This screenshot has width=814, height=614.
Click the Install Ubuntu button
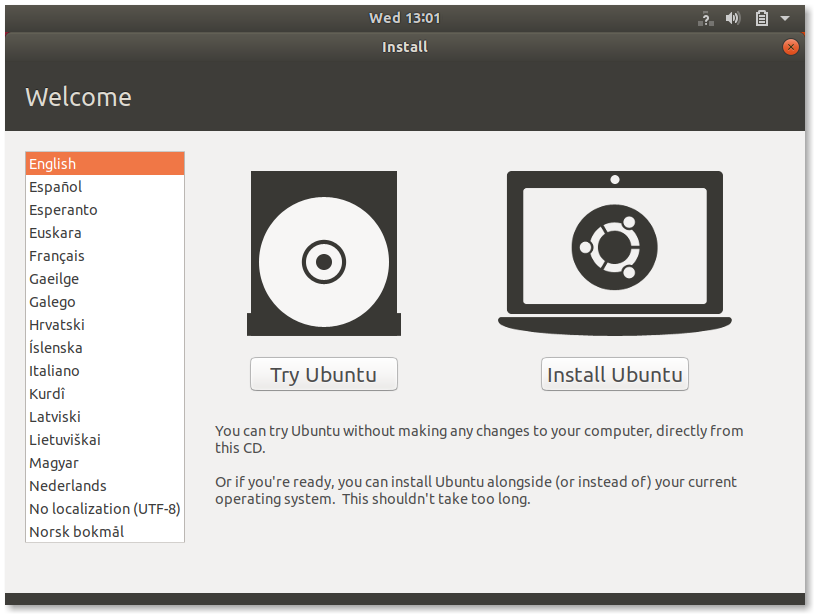[615, 374]
